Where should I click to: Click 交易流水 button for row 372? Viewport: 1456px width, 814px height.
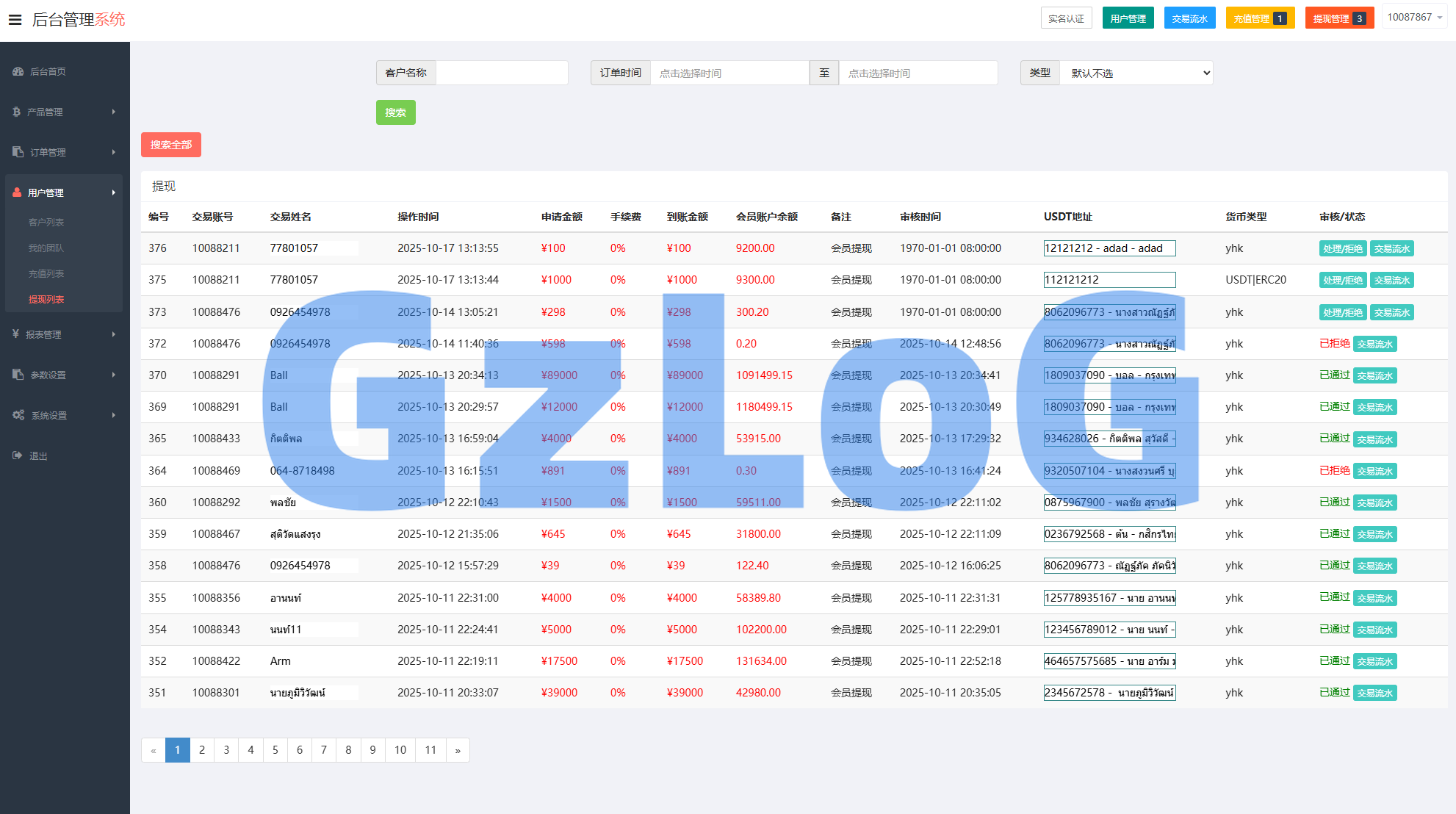(1374, 344)
